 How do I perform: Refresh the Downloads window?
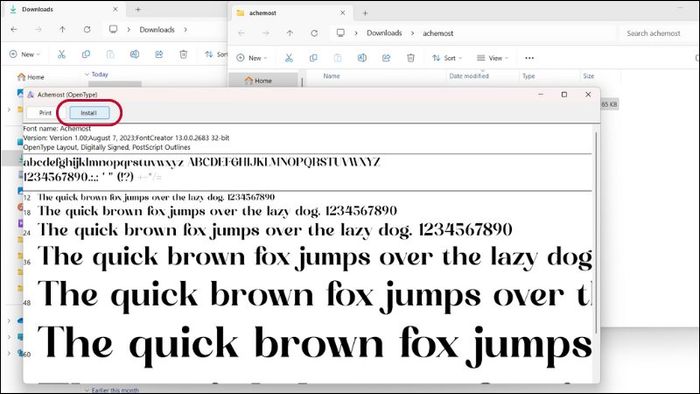87,29
